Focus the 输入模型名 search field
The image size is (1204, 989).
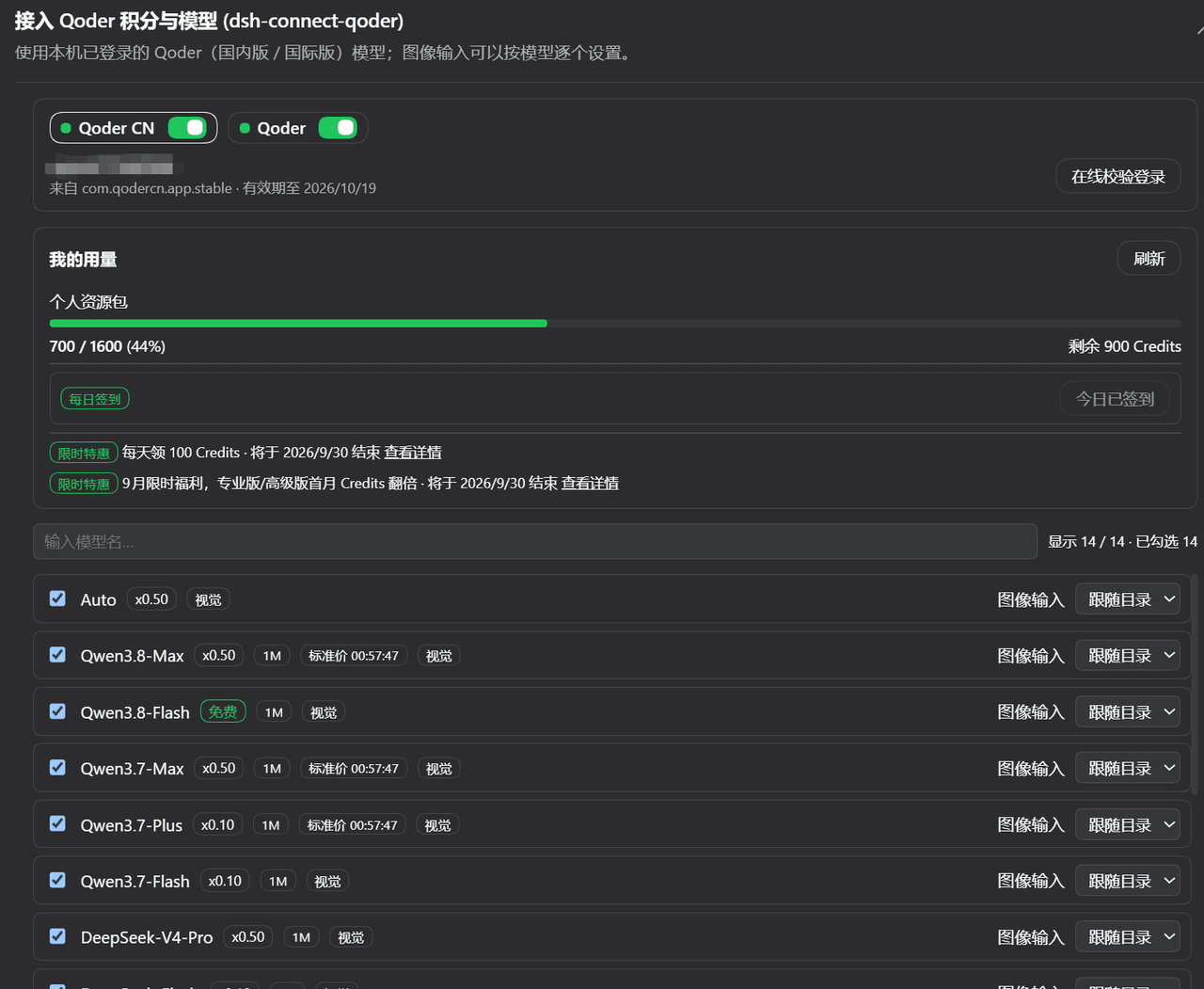pos(535,542)
